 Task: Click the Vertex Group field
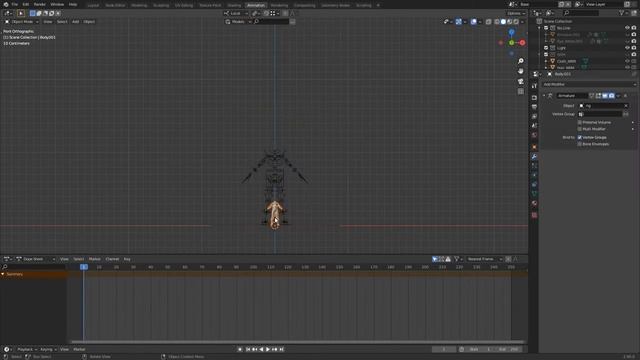click(x=600, y=114)
